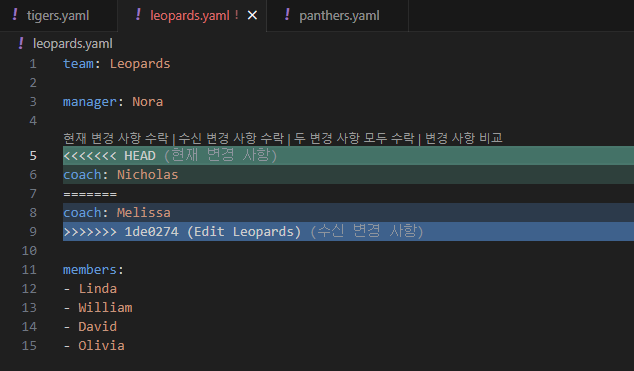Accept current change via 현재 변경 사항 수락
This screenshot has width=634, height=371.
click(116, 138)
